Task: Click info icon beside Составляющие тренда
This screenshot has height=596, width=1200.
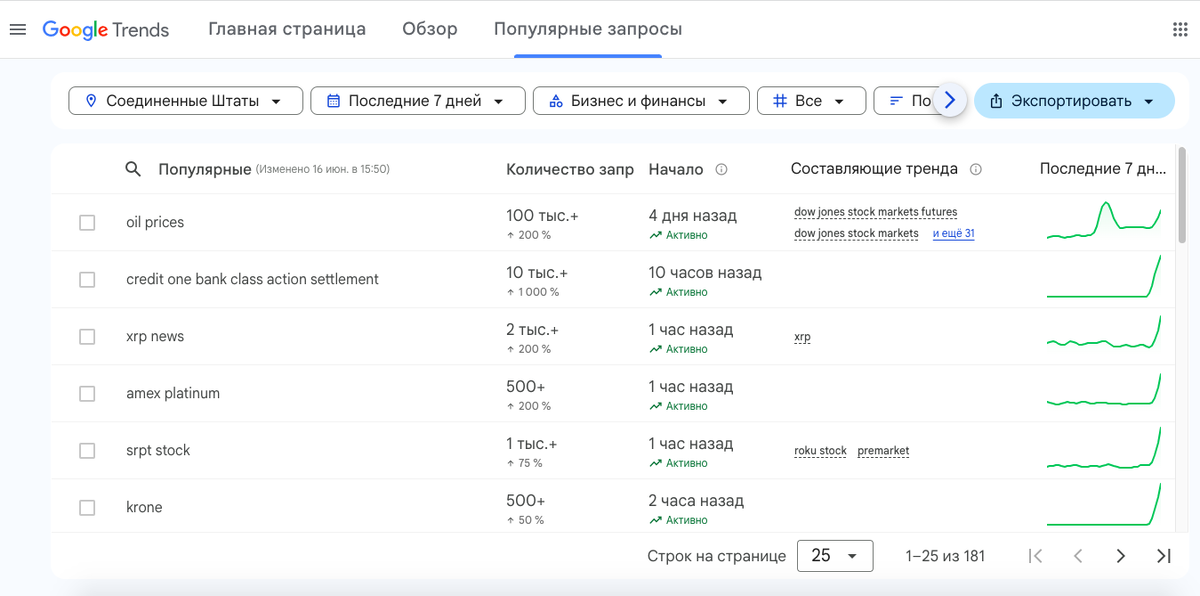Action: tap(976, 170)
